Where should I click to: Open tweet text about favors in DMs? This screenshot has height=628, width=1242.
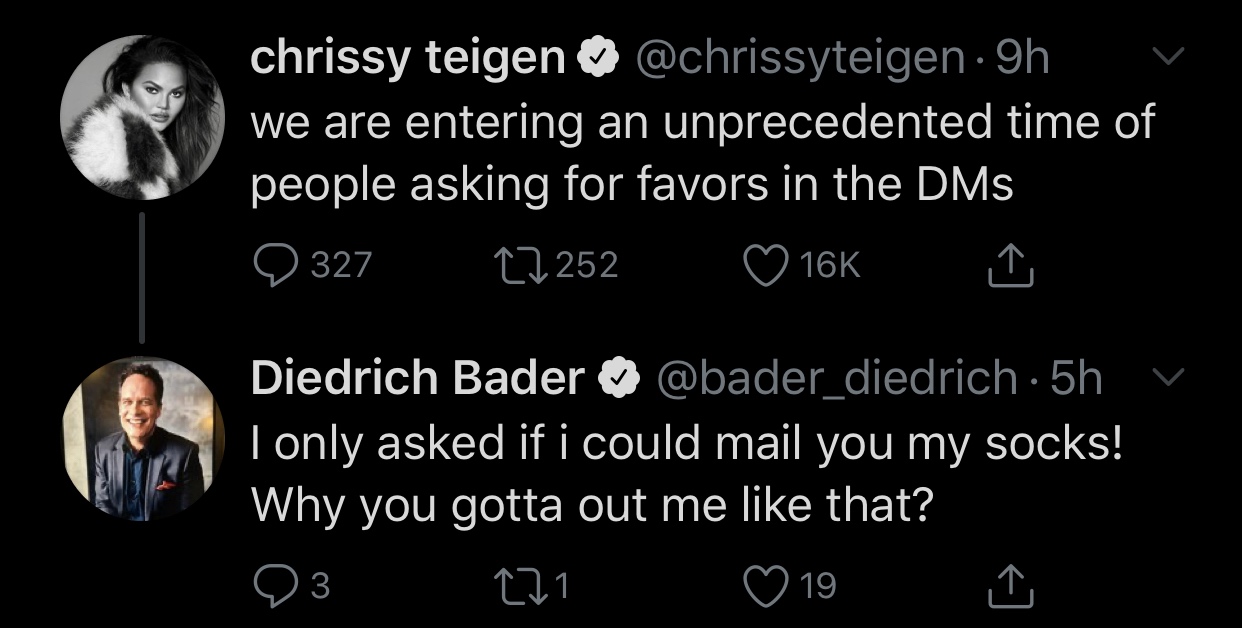700,153
